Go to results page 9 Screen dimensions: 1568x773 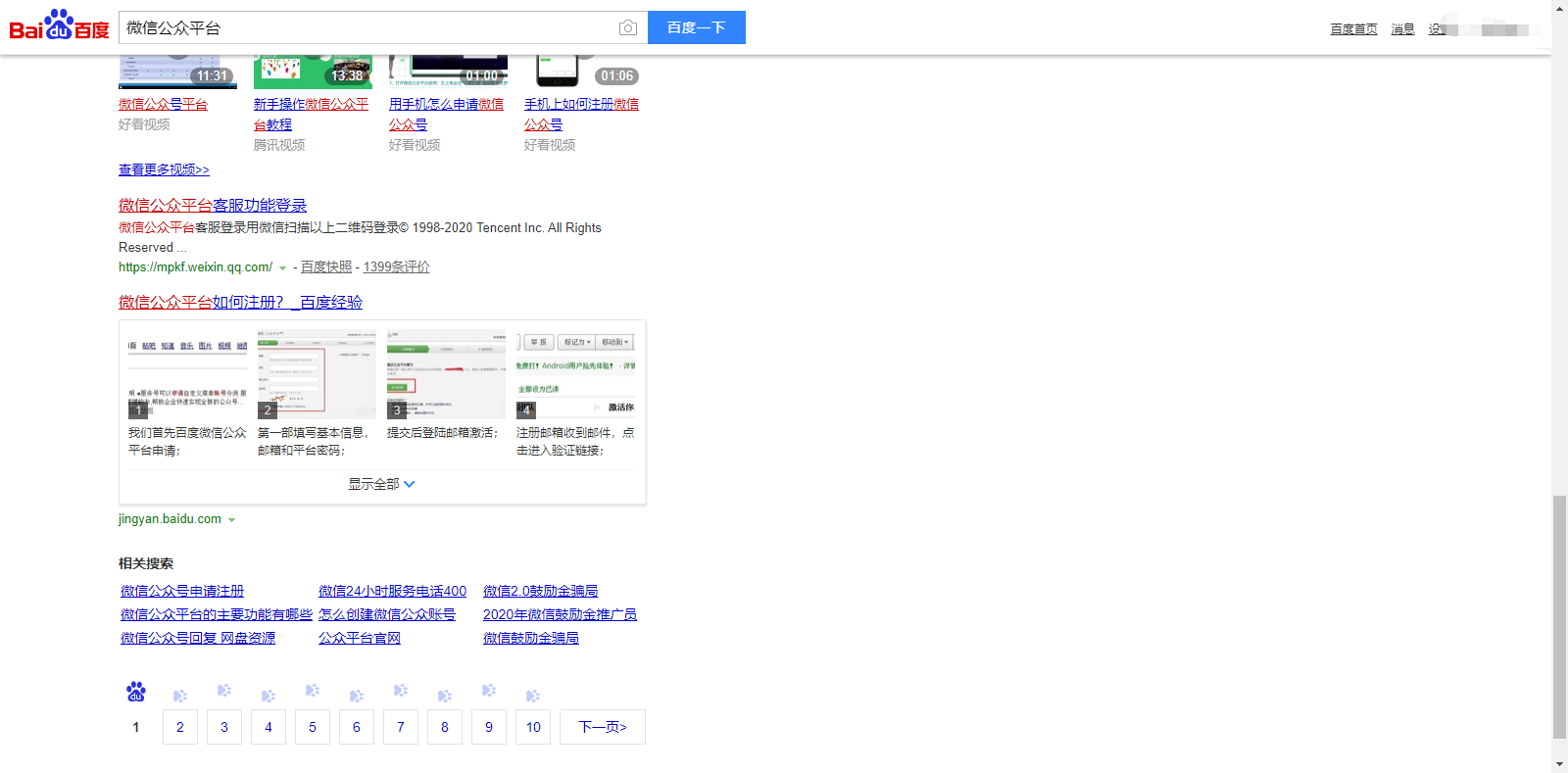[x=489, y=727]
